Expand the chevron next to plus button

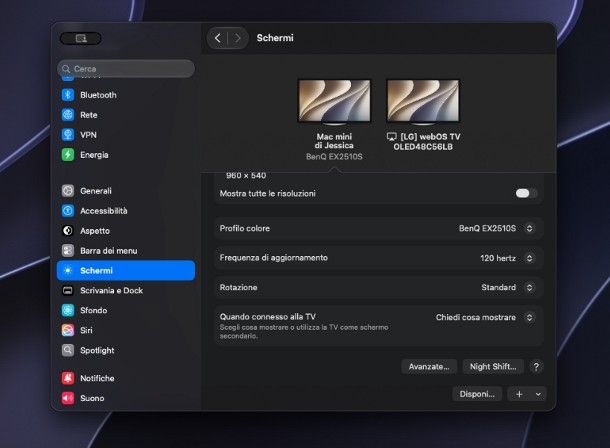point(538,394)
